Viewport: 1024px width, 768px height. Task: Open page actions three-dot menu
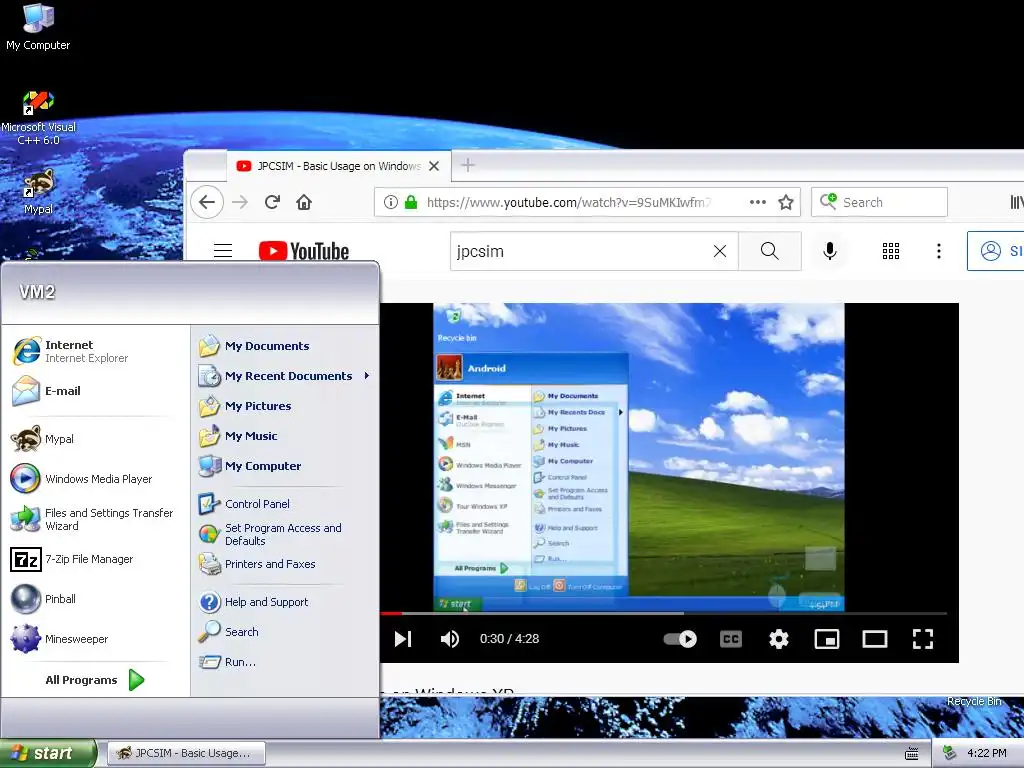pyautogui.click(x=758, y=202)
